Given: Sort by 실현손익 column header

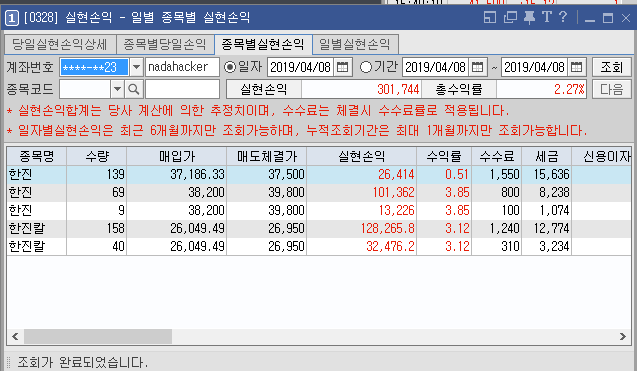Looking at the screenshot, I should (x=362, y=156).
